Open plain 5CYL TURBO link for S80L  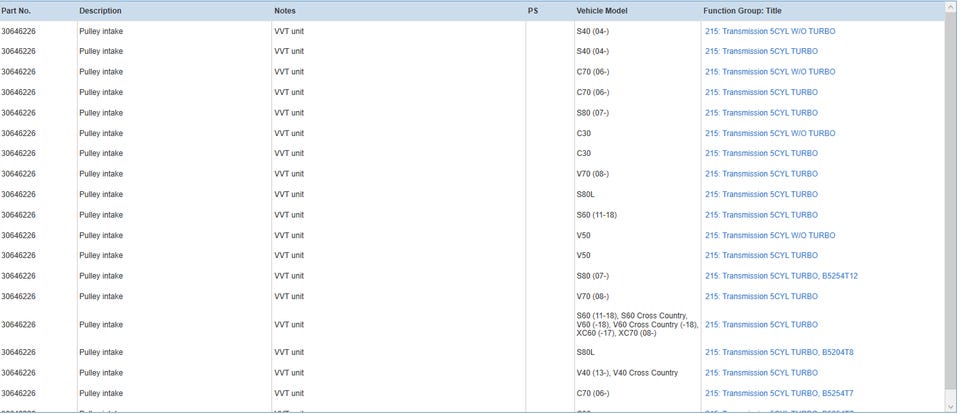pyautogui.click(x=761, y=194)
